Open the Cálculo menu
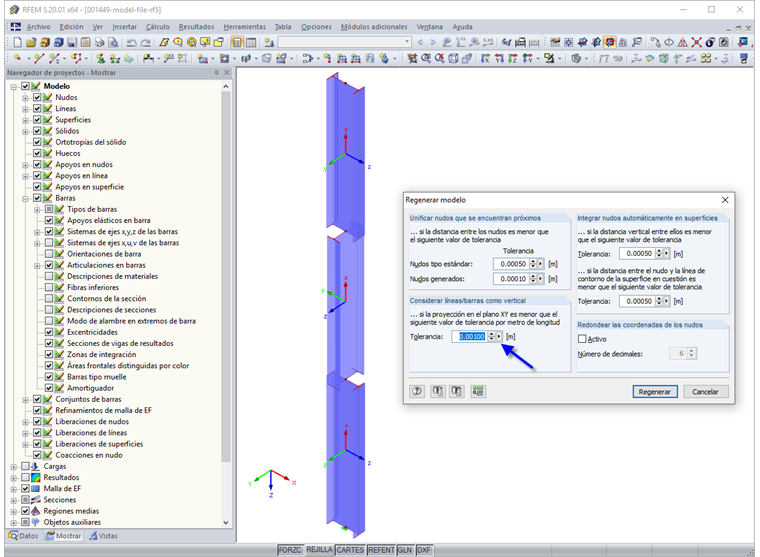Image resolution: width=760 pixels, height=557 pixels. click(x=158, y=27)
